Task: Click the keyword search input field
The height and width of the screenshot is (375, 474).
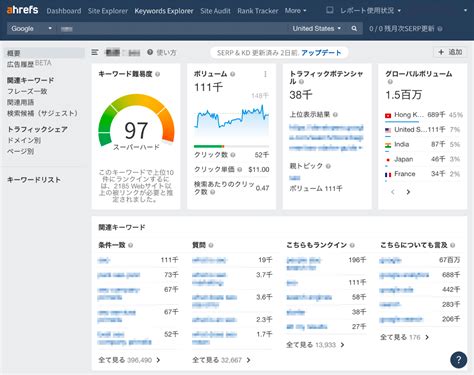Action: (173, 29)
